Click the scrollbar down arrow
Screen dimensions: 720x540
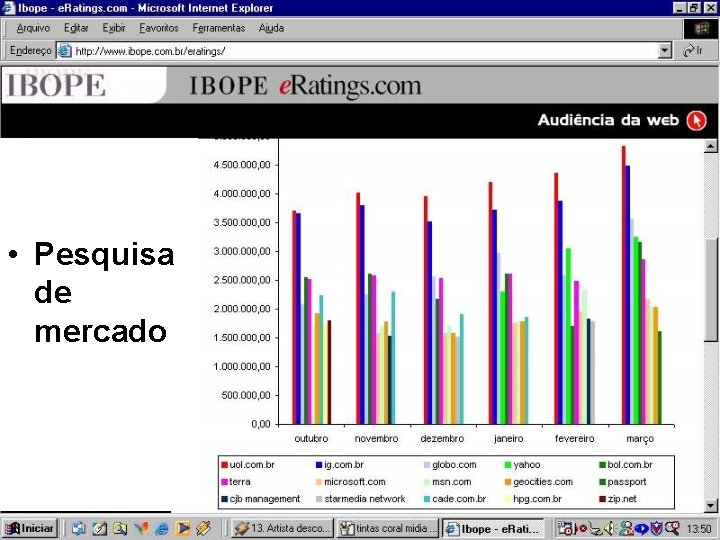pyautogui.click(x=710, y=505)
